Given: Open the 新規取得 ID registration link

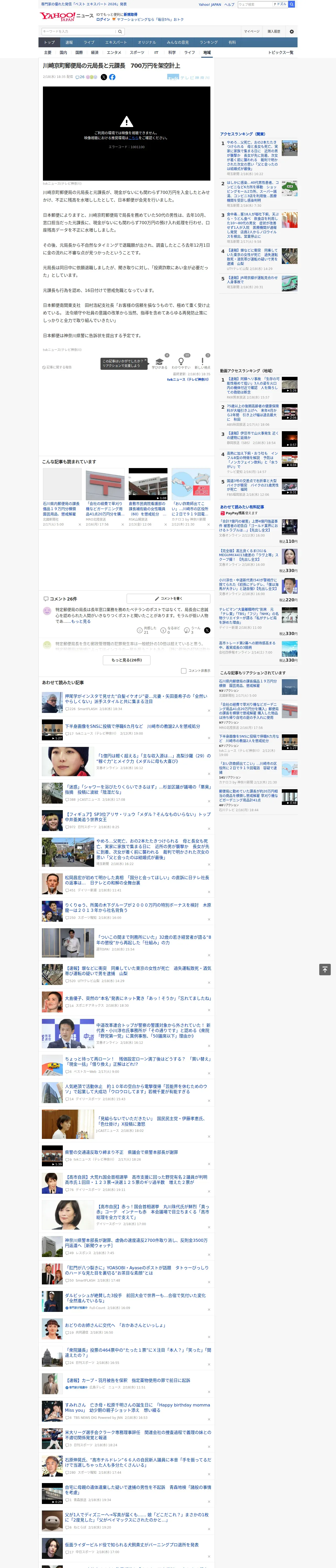Looking at the screenshot, I should pyautogui.click(x=131, y=14).
